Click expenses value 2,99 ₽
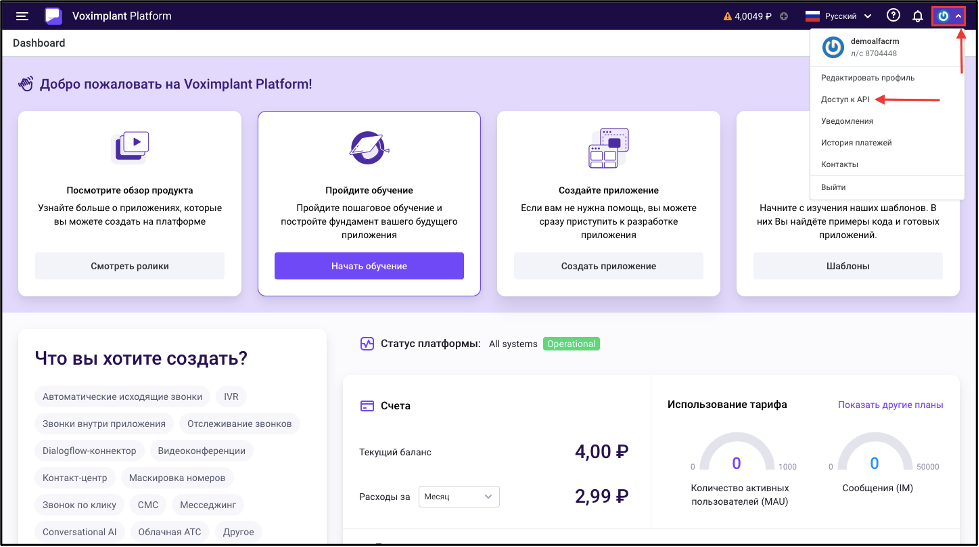This screenshot has width=979, height=547. pos(601,496)
